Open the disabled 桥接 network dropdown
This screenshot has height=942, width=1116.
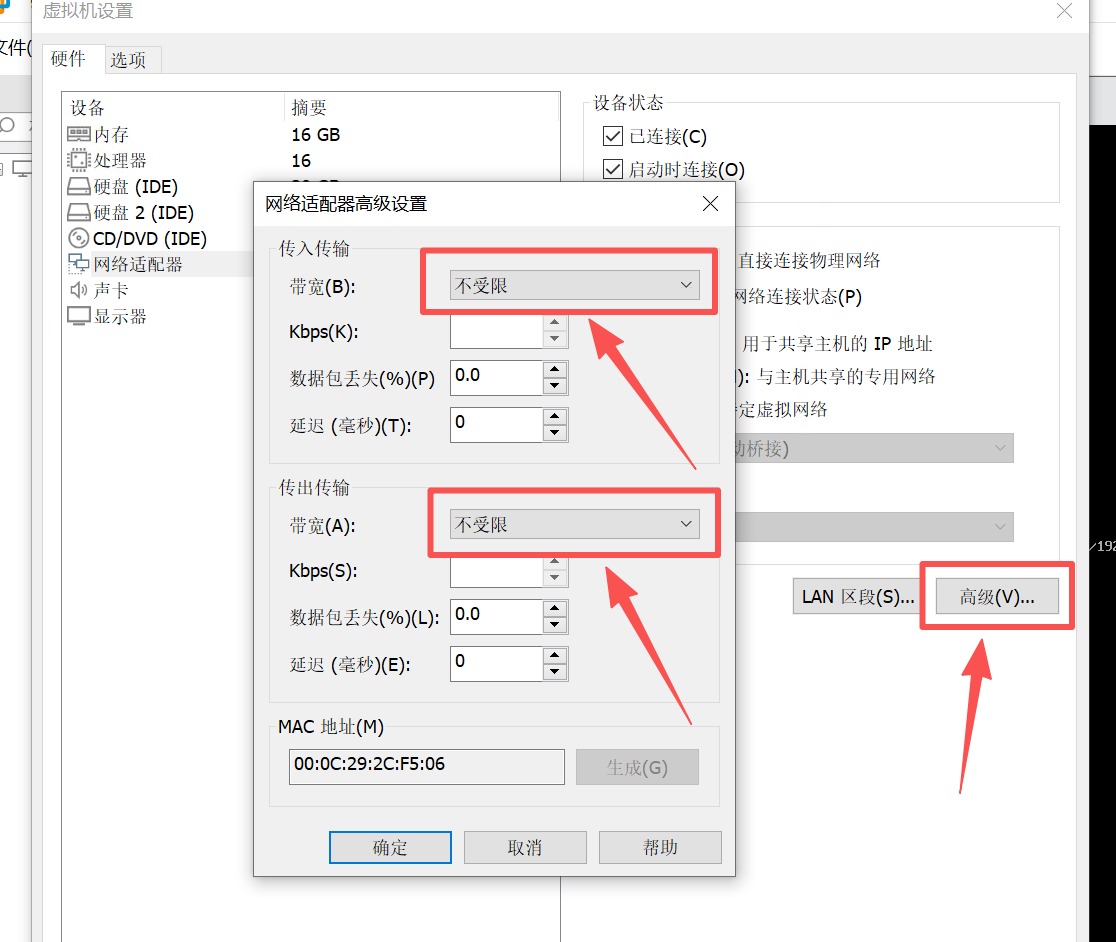[874, 448]
